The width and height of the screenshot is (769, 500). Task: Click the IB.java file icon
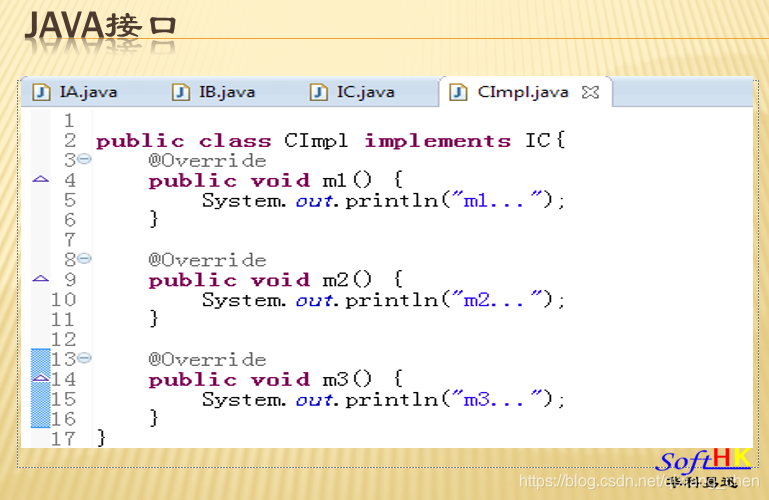pyautogui.click(x=180, y=92)
